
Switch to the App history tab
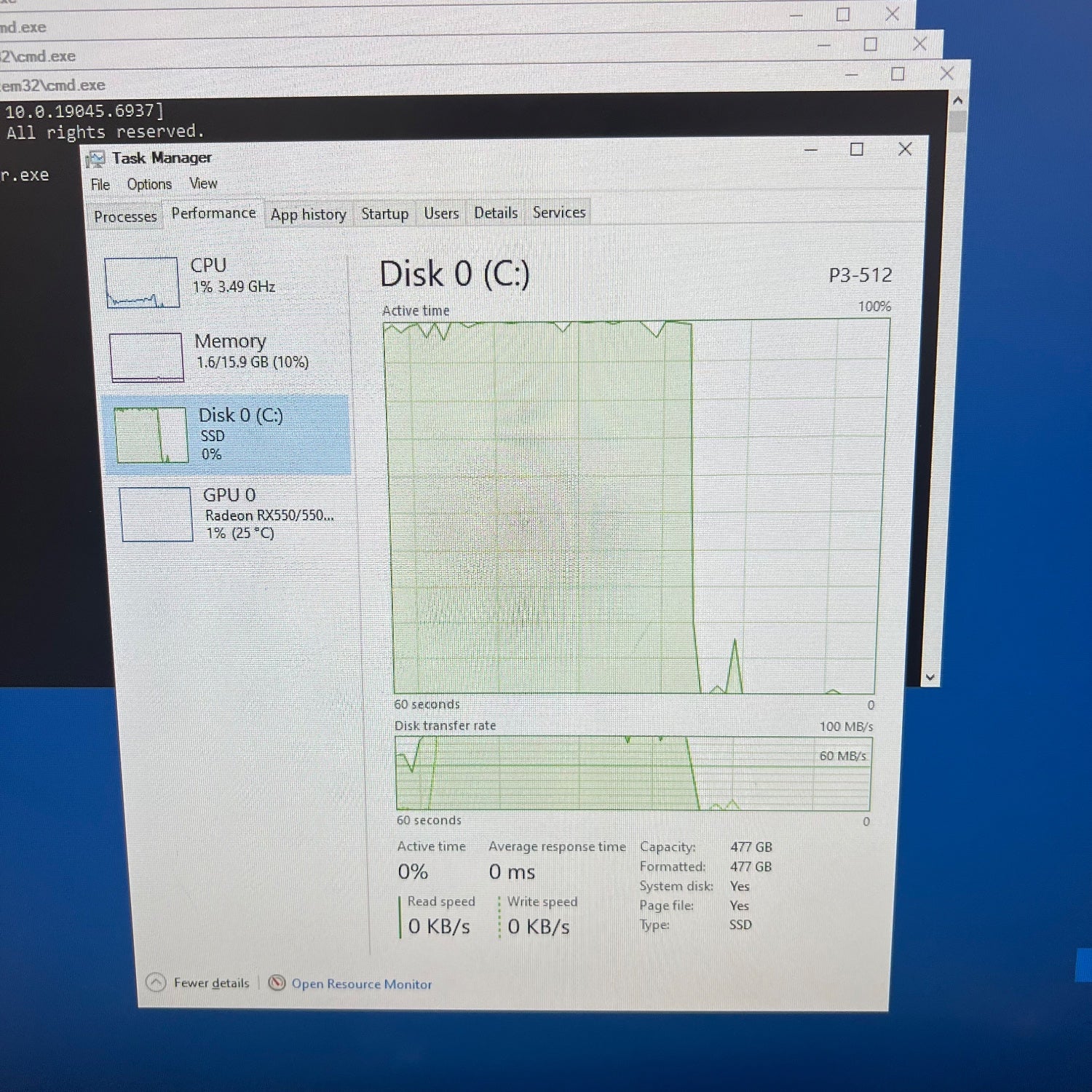[308, 215]
